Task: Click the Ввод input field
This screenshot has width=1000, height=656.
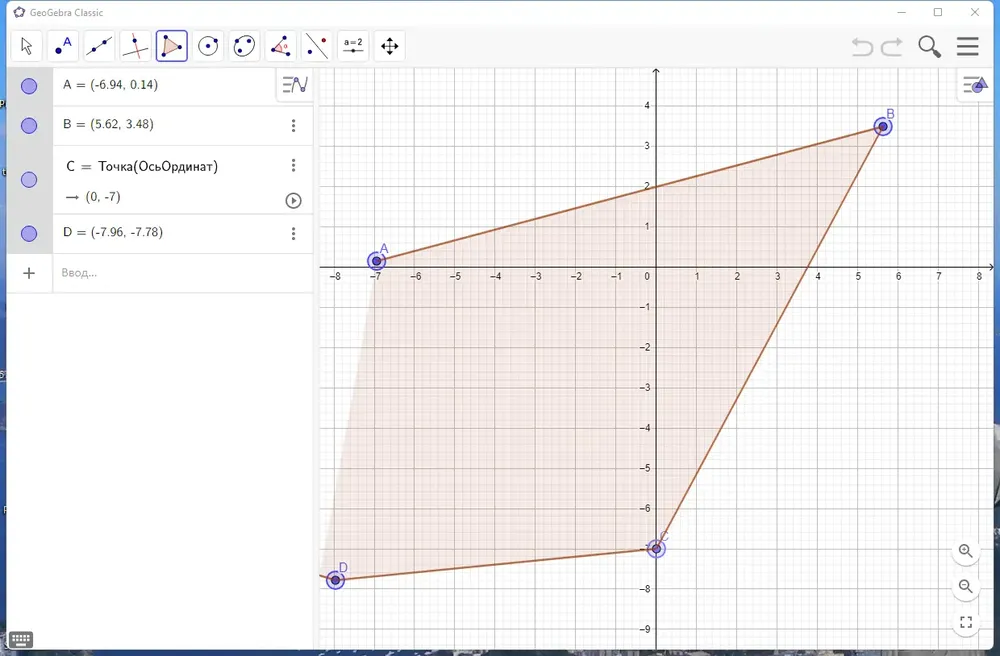Action: (183, 273)
